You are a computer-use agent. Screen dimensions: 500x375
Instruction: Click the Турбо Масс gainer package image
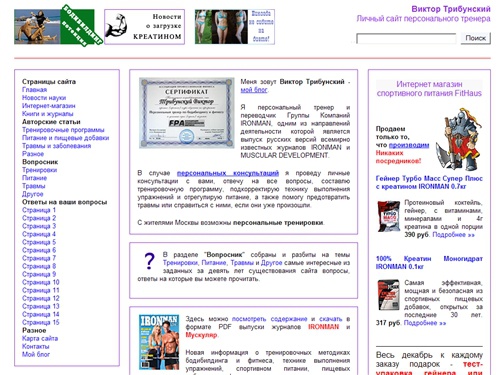[389, 216]
